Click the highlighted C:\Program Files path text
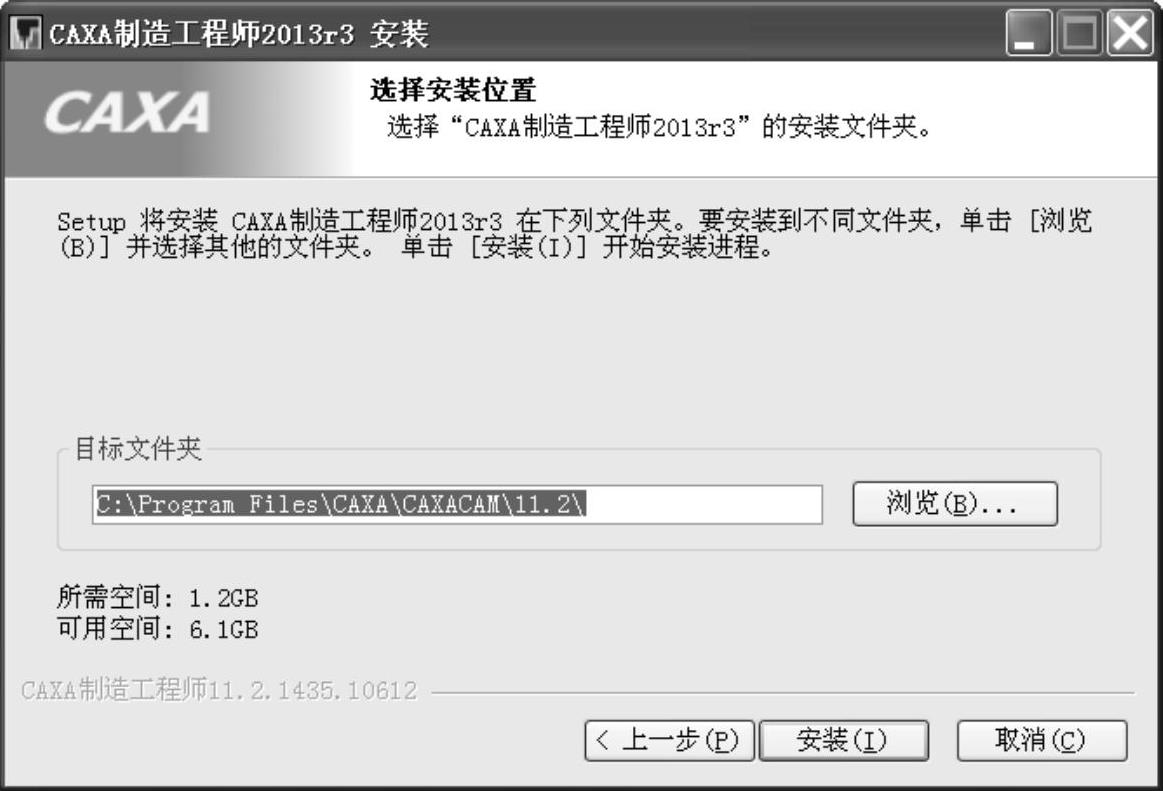This screenshot has width=1163, height=791. (341, 505)
